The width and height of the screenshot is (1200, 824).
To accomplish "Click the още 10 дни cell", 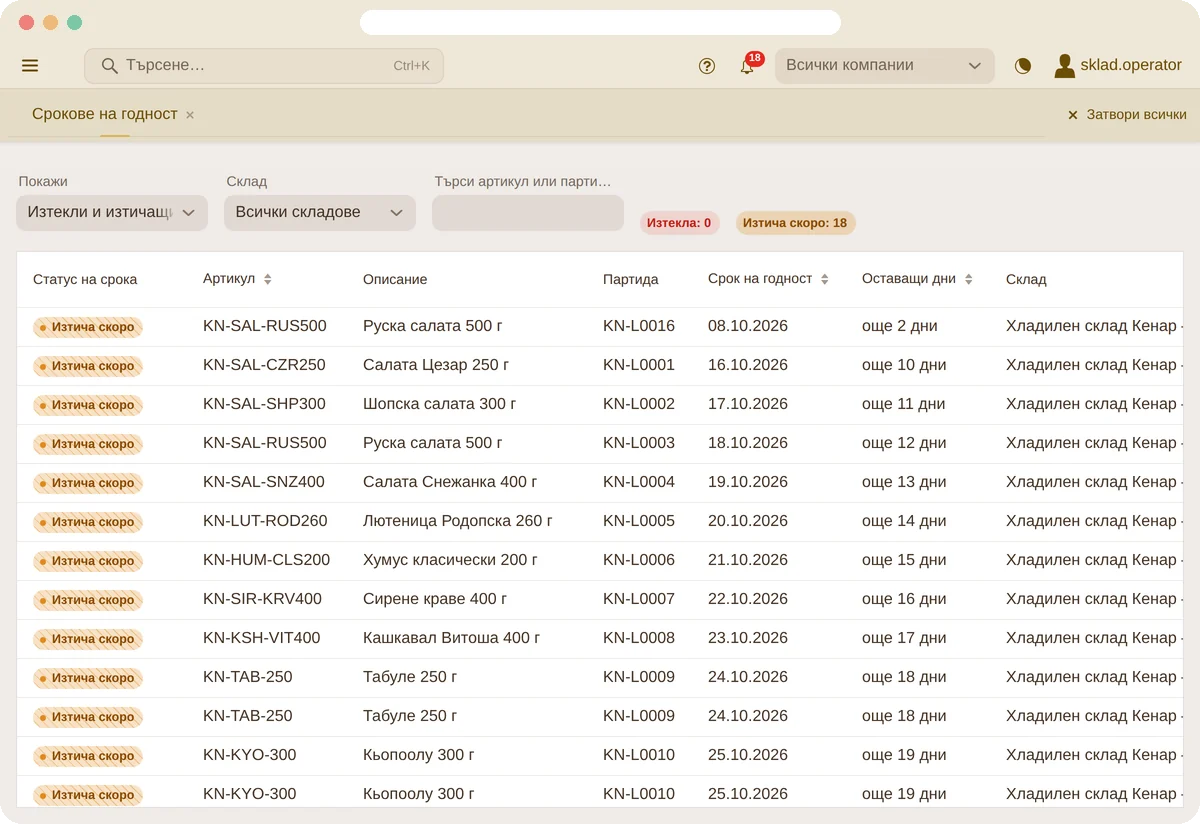I will coord(904,365).
